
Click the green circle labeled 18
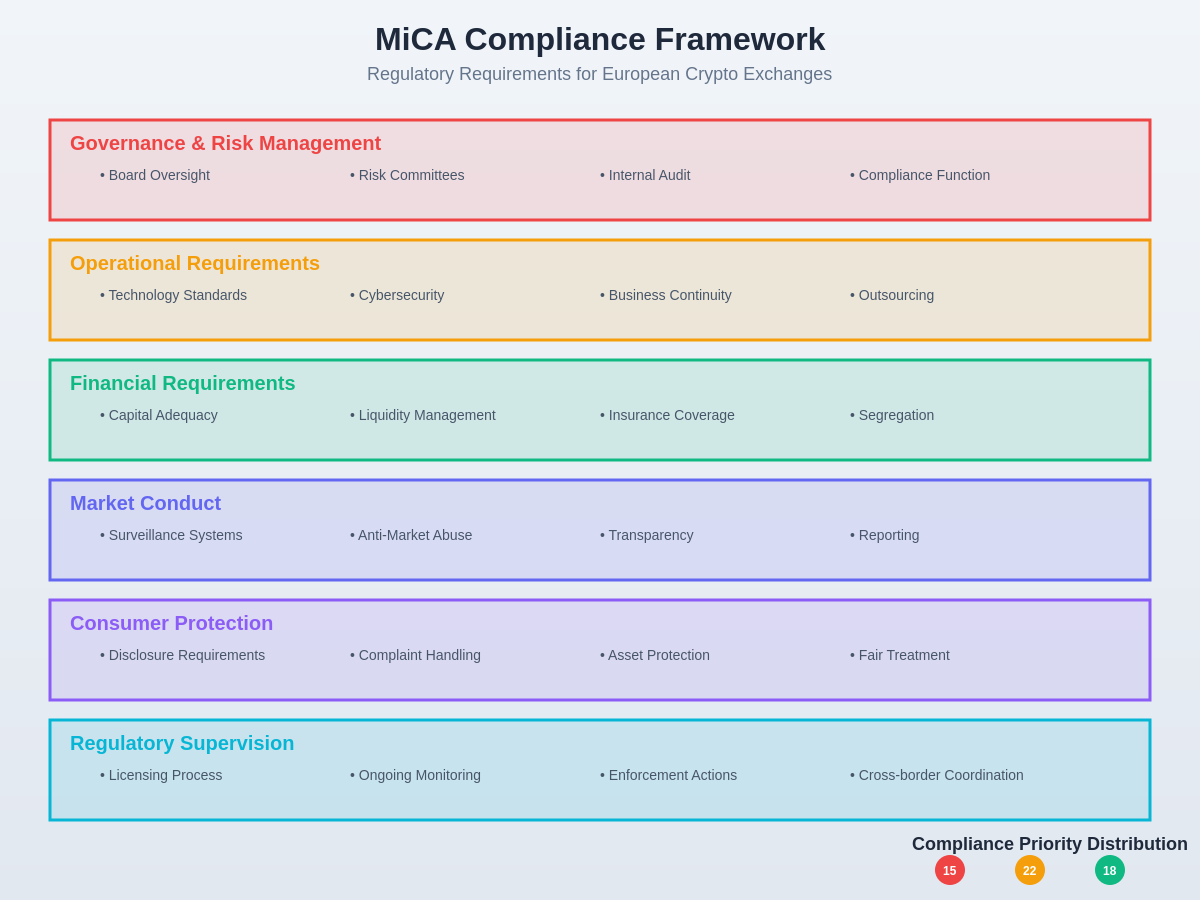tap(1110, 870)
